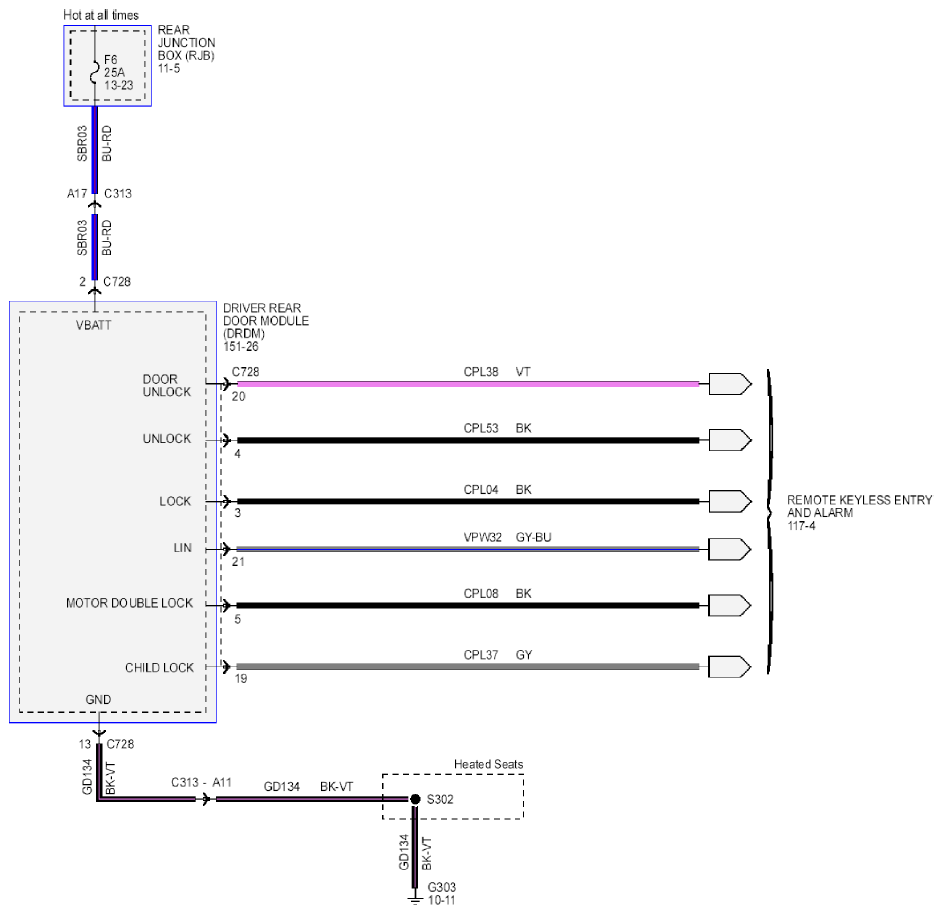
Task: Click pin number "21" on the LIN wire
Action: (238, 562)
